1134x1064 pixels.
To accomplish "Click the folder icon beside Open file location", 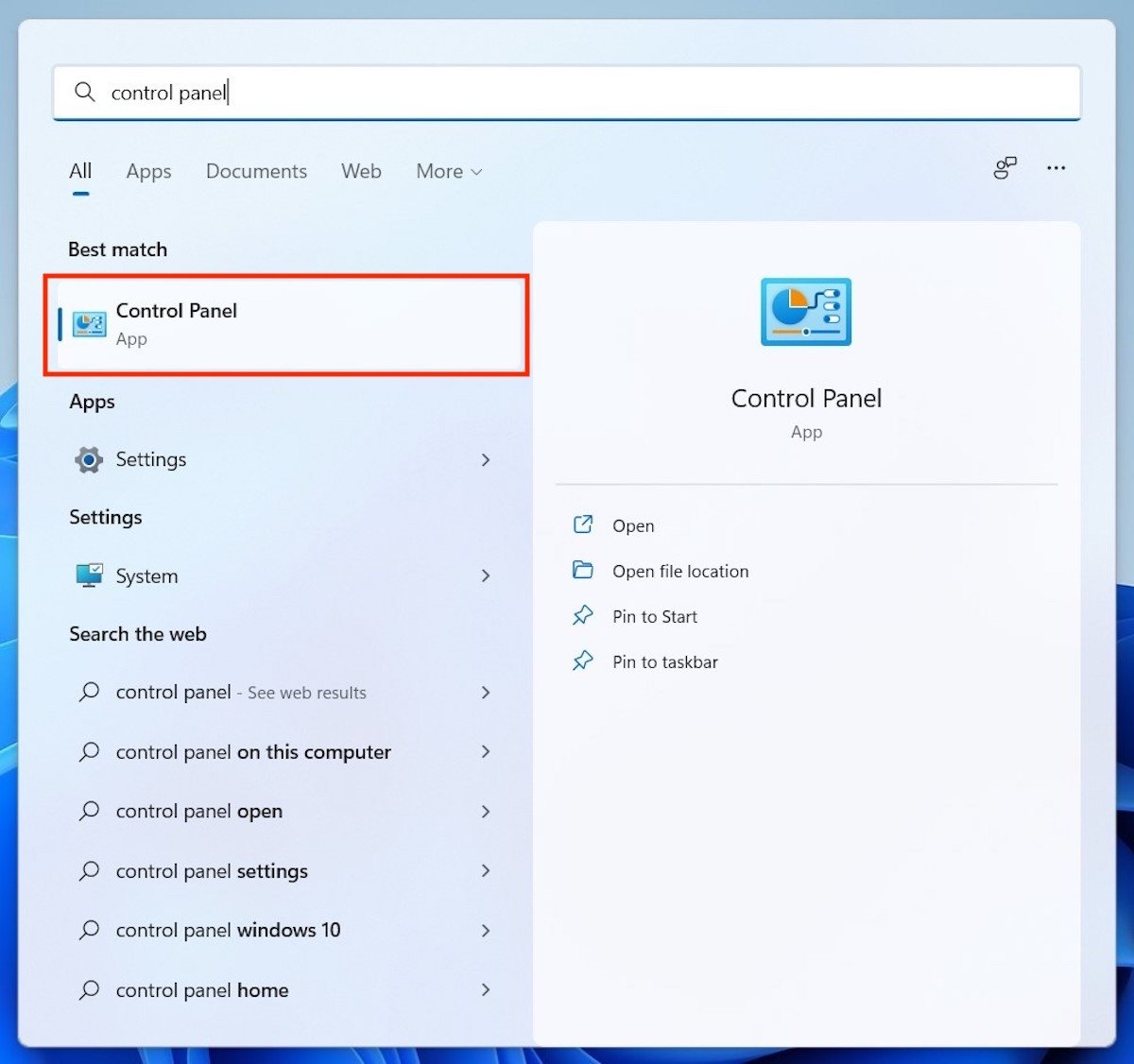I will tap(583, 570).
